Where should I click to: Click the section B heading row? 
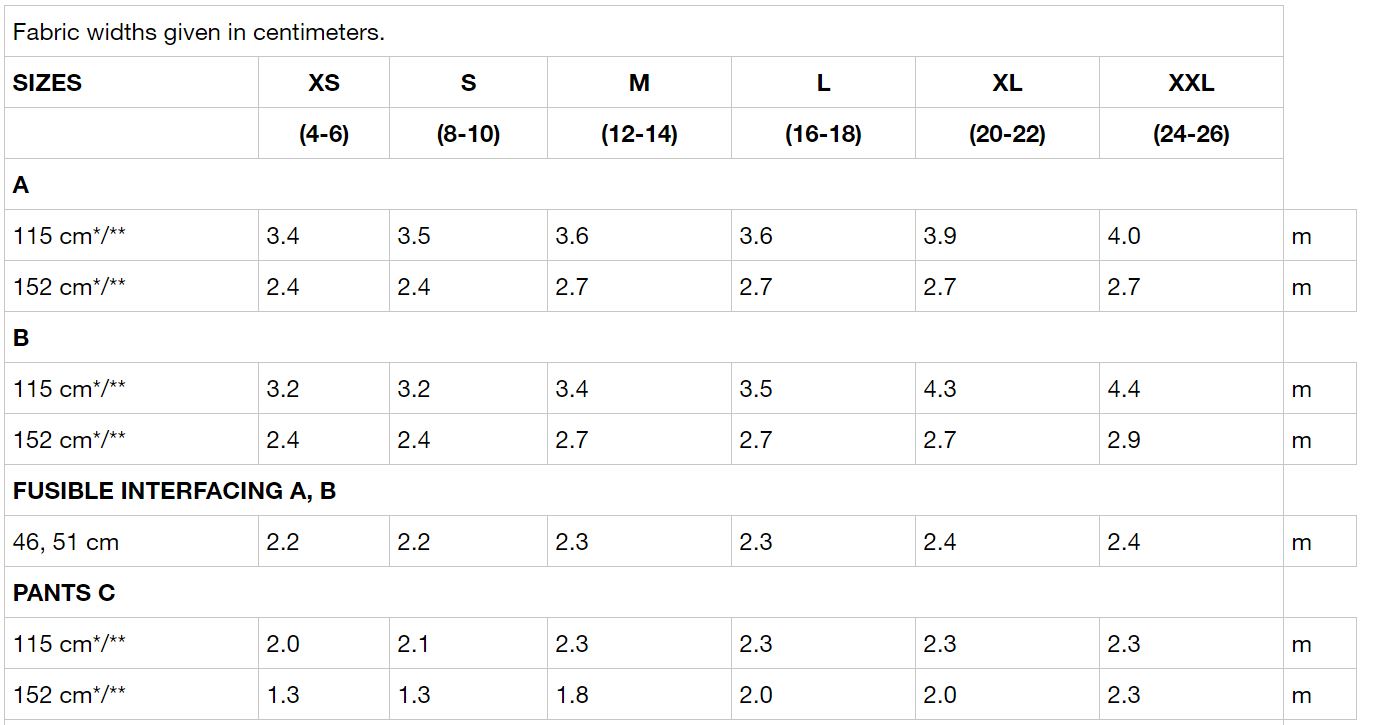coord(643,337)
